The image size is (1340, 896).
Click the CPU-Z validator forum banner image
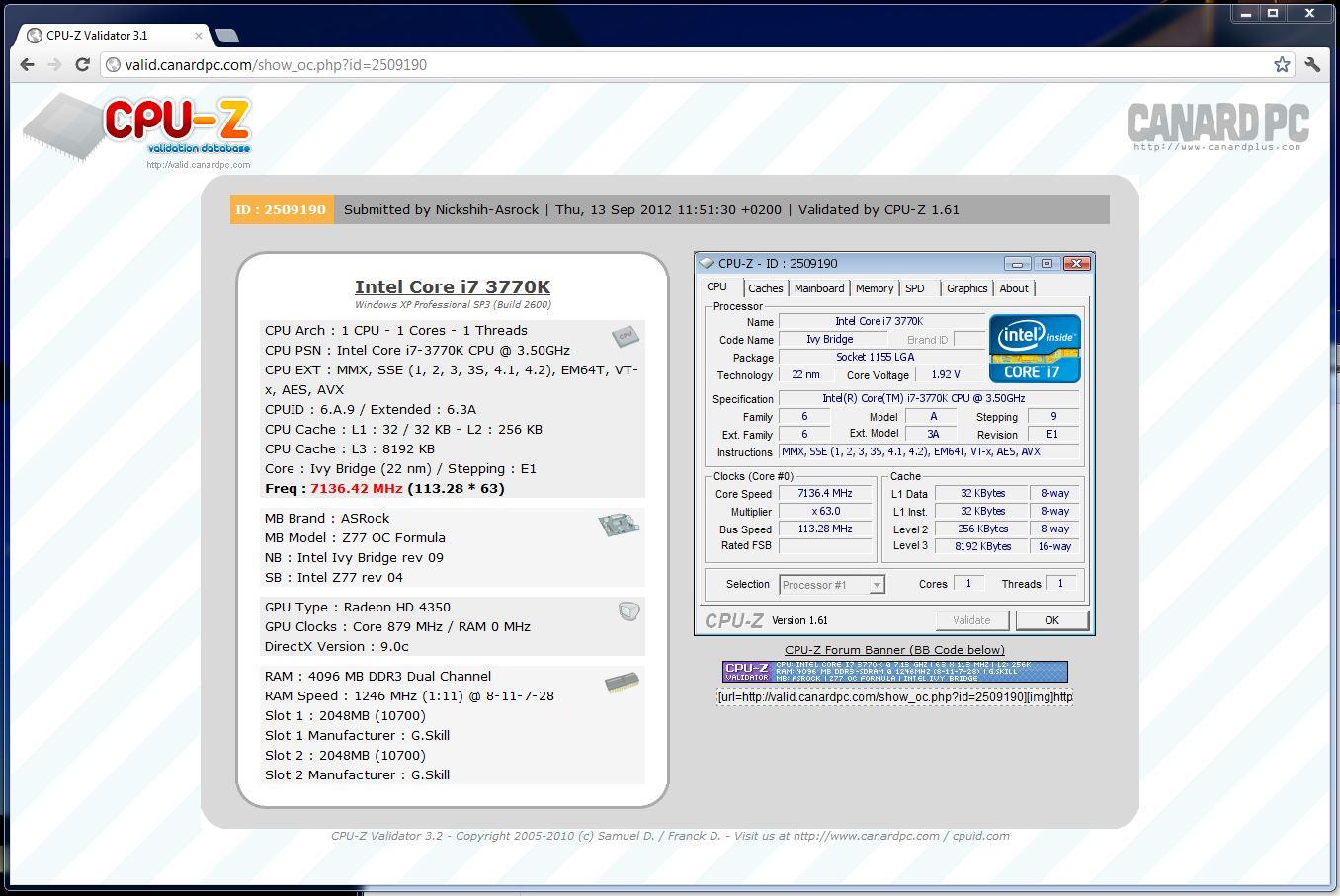[894, 672]
